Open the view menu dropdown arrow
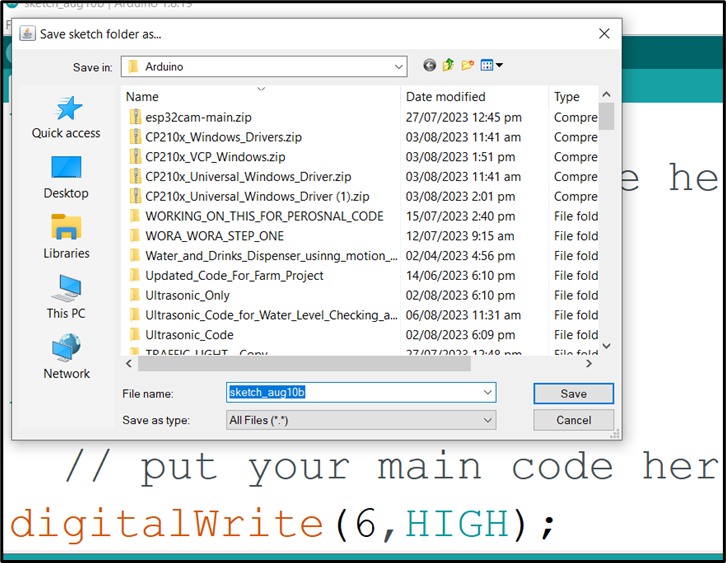This screenshot has height=563, width=726. pyautogui.click(x=500, y=65)
